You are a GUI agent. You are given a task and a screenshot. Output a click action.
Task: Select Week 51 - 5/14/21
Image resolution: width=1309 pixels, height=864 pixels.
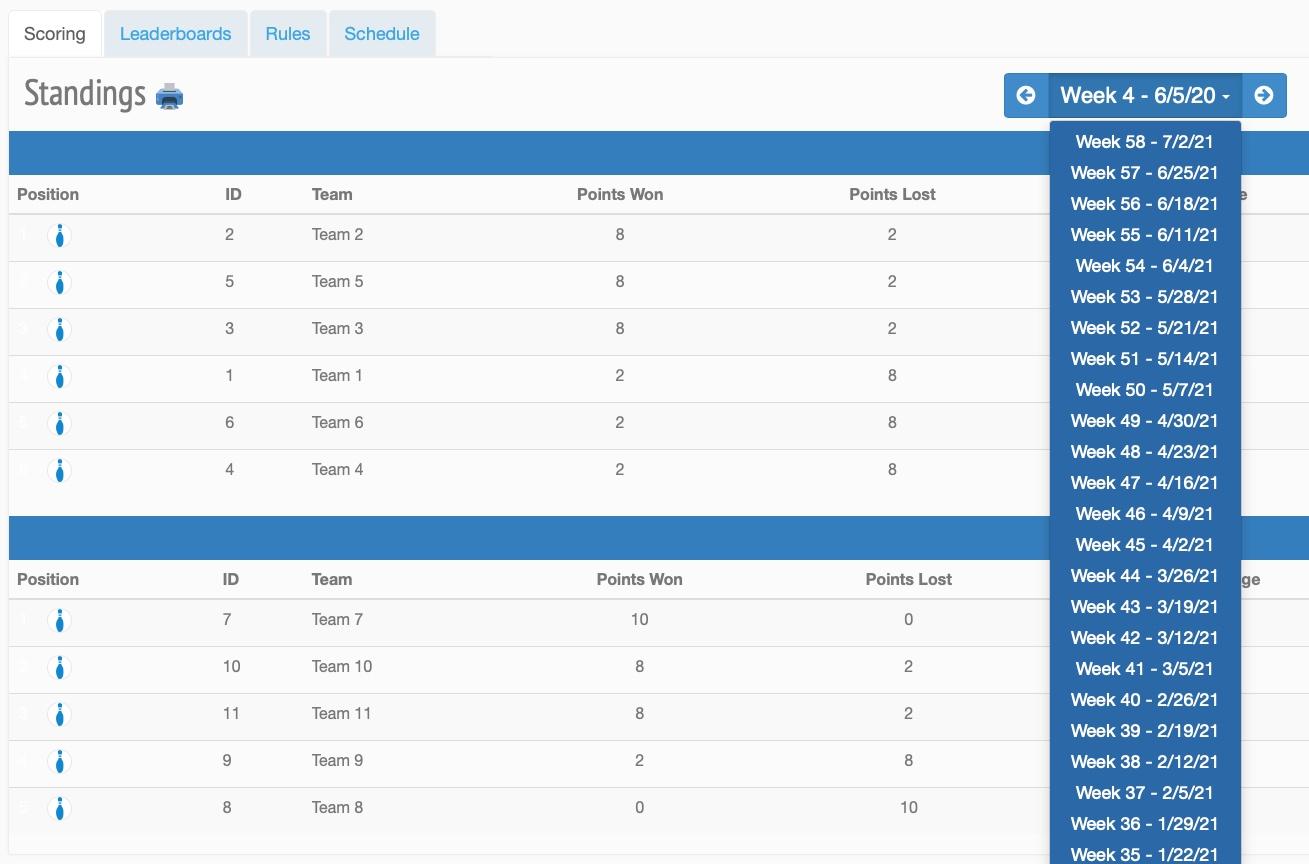[1145, 359]
